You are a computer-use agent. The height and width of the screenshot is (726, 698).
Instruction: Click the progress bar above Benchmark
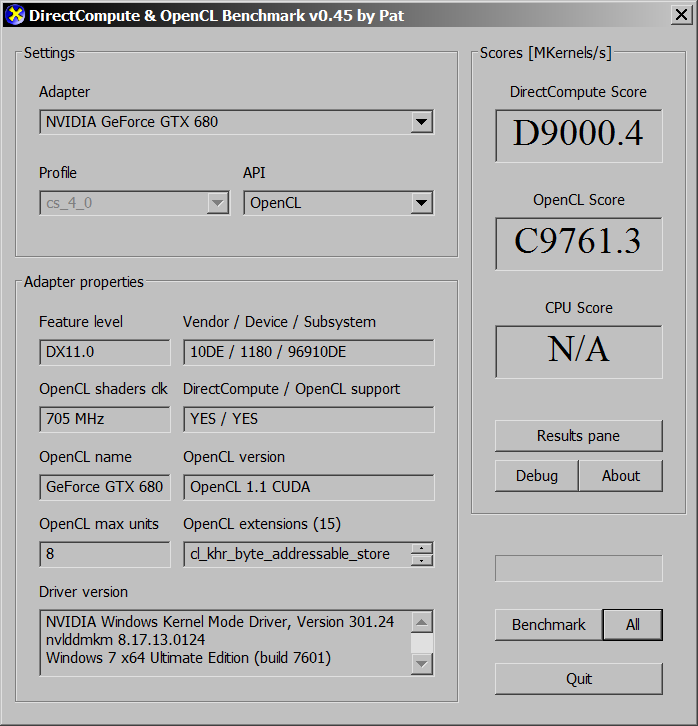[578, 568]
